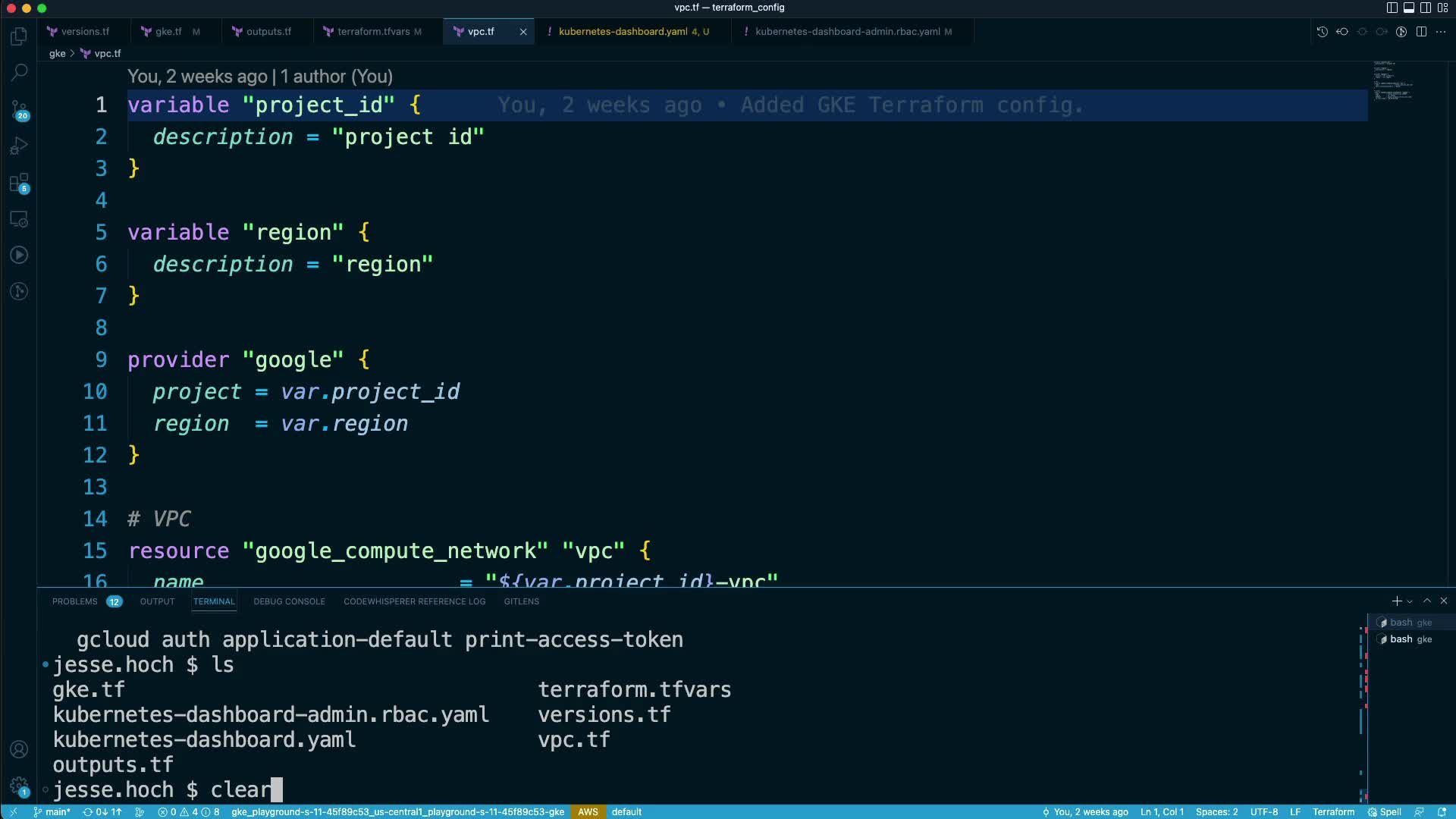
Task: Open the Search view in activity bar
Action: pyautogui.click(x=19, y=73)
